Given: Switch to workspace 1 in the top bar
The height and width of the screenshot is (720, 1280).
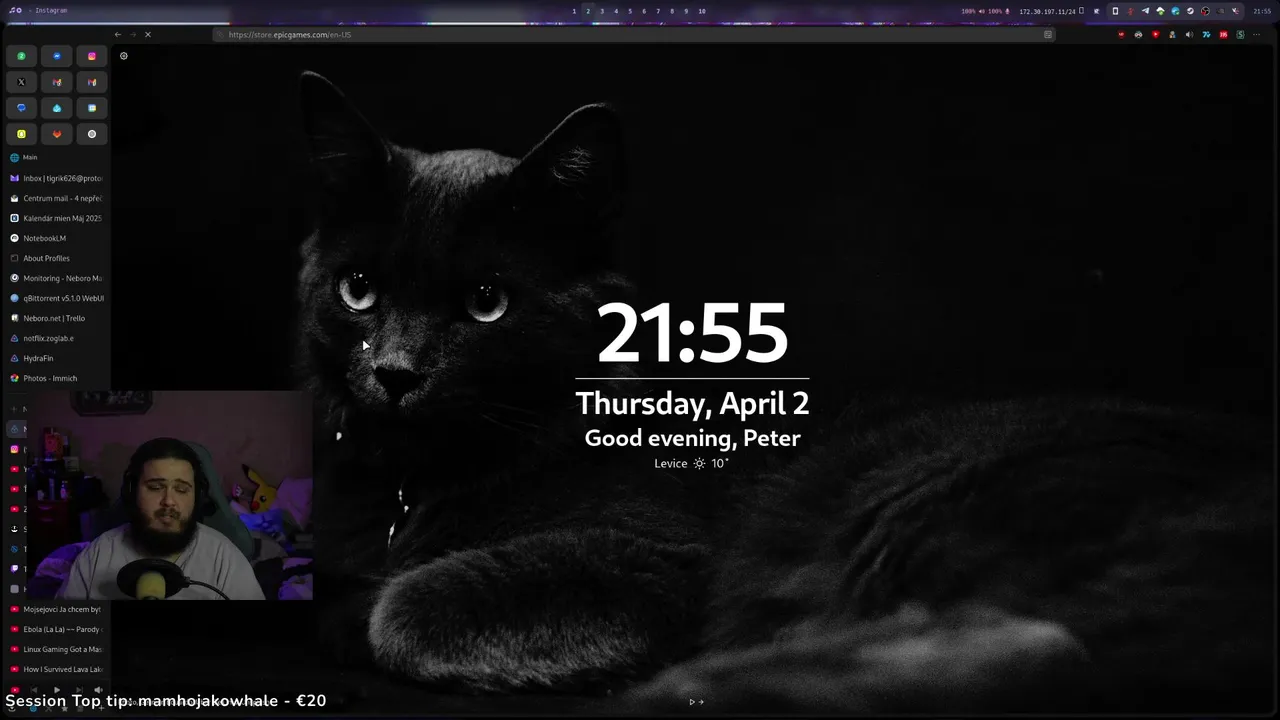Looking at the screenshot, I should click(x=574, y=11).
